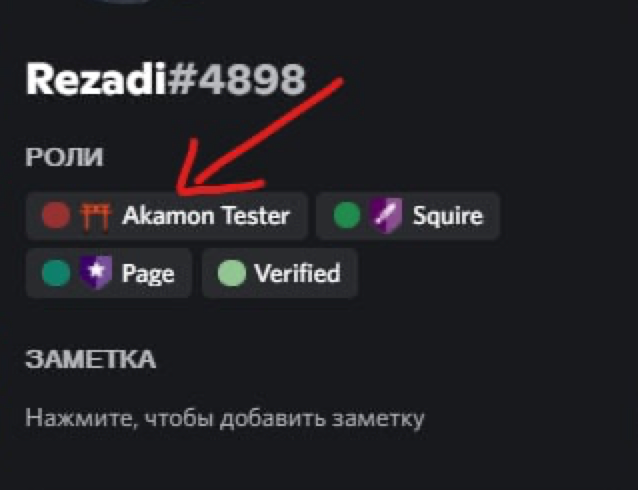Click the red role dot on Akamon Tester
Screen dimensions: 638x490
(x=56, y=216)
